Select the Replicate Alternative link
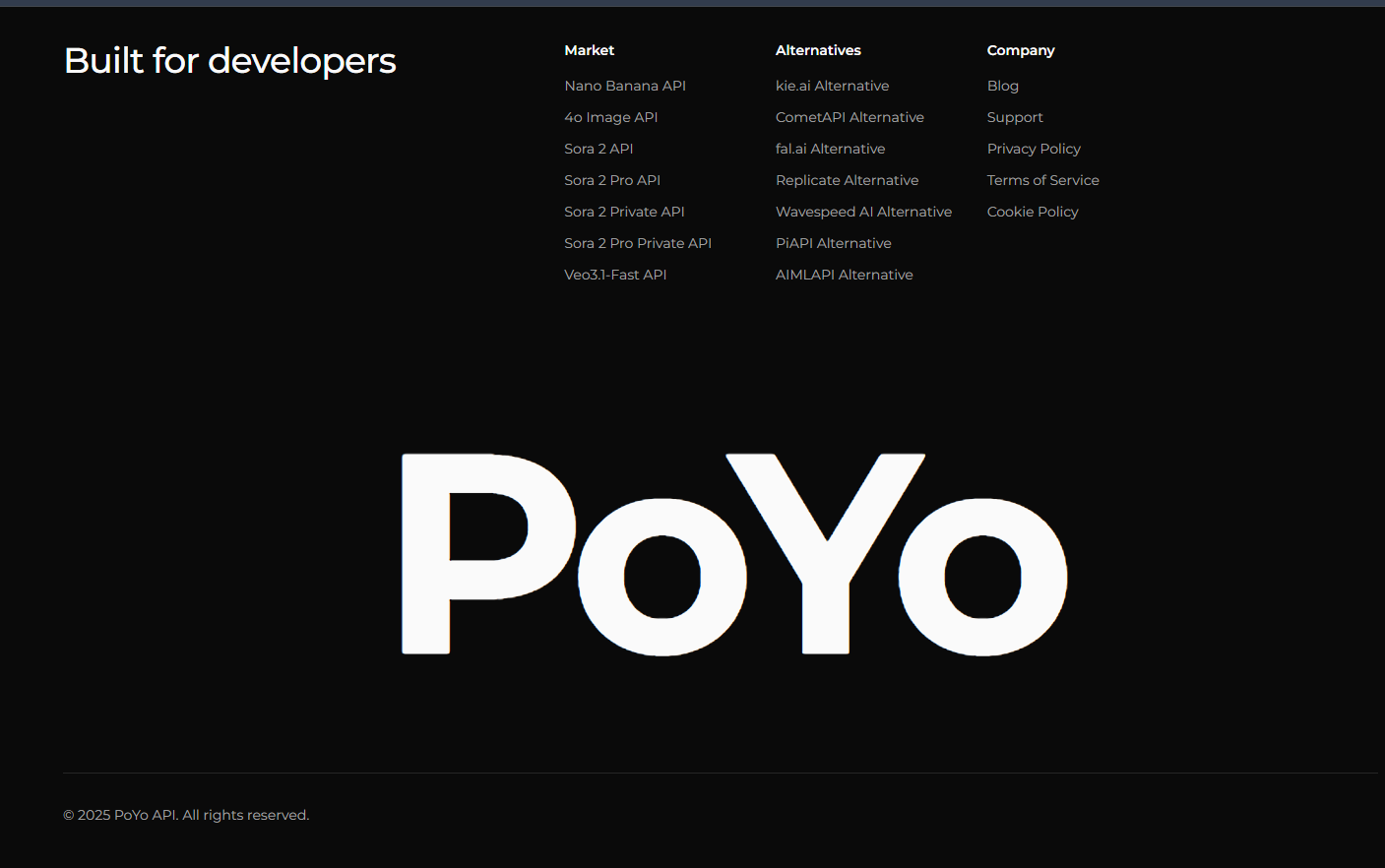The height and width of the screenshot is (868, 1385). [x=847, y=180]
